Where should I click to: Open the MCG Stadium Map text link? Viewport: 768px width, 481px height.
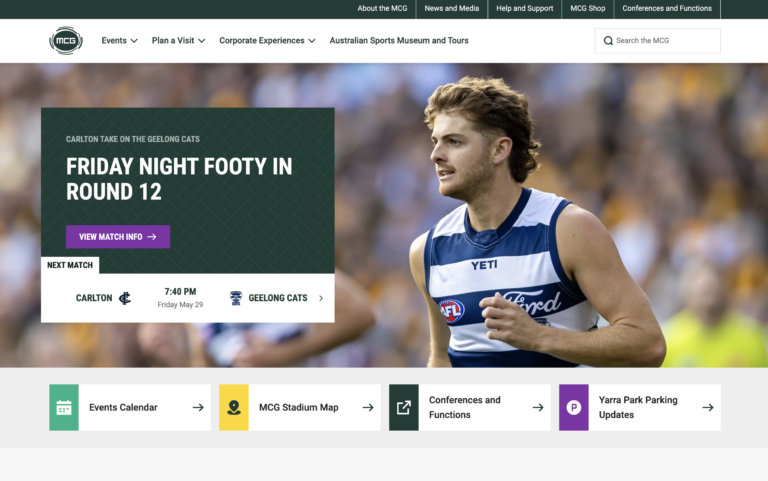tap(299, 408)
